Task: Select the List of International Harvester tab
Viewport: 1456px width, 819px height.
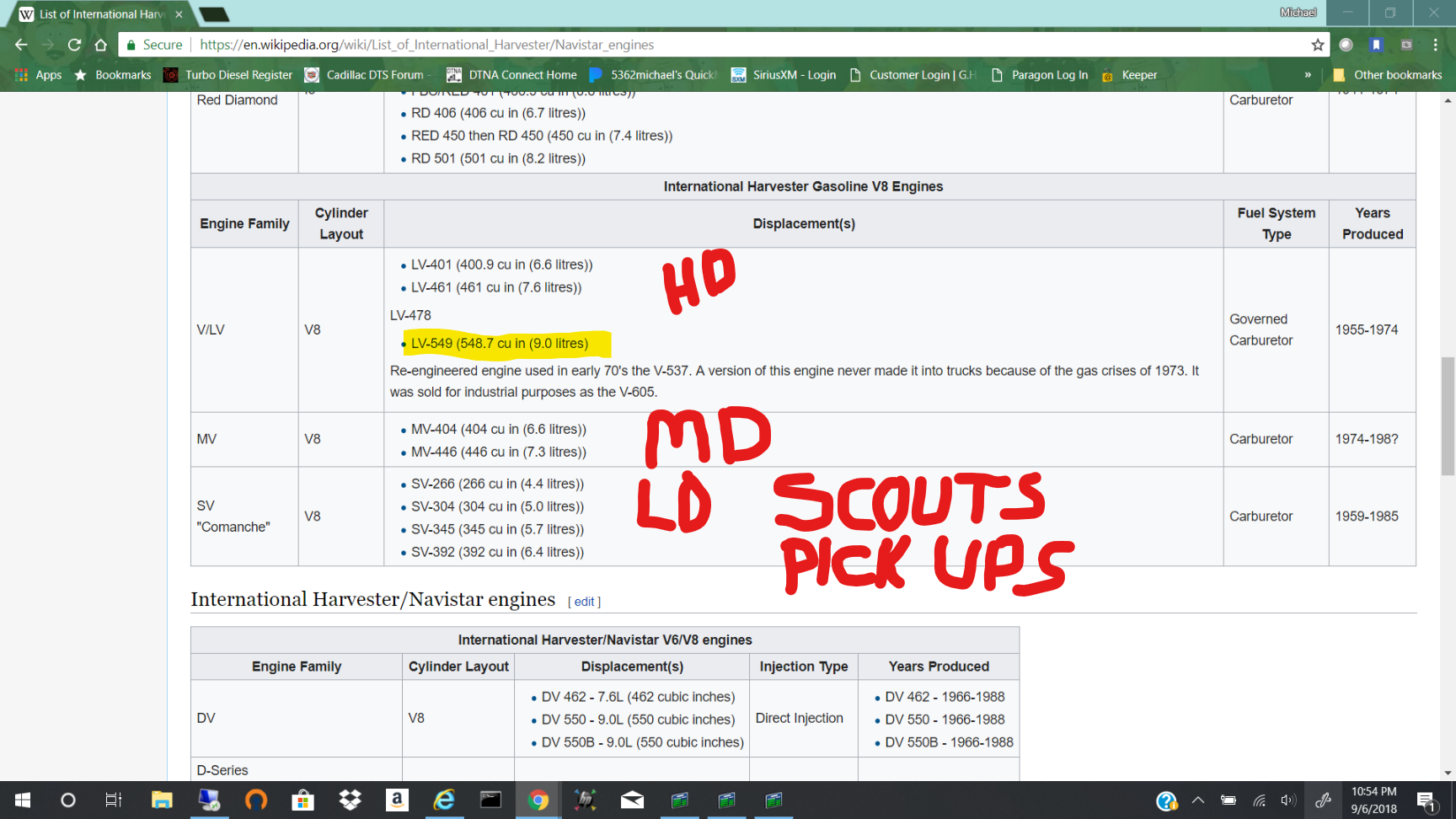Action: tap(100, 14)
